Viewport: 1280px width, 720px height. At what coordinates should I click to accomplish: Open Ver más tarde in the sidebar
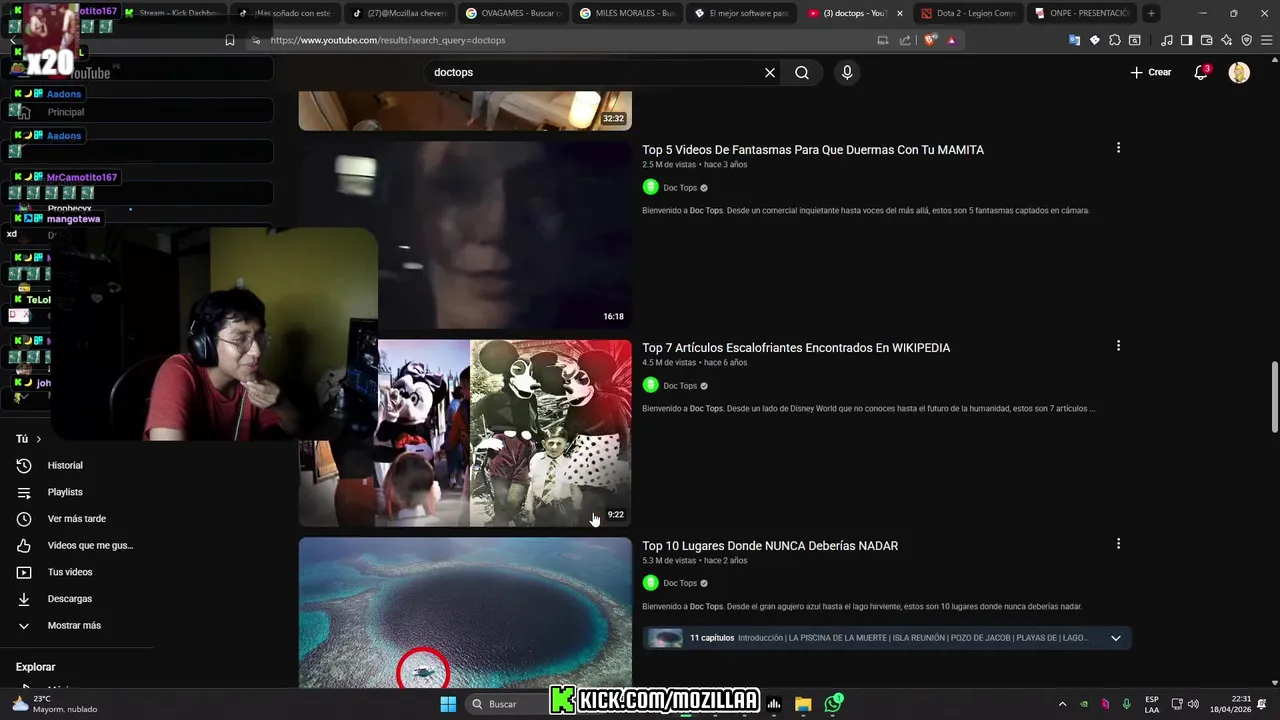click(77, 519)
